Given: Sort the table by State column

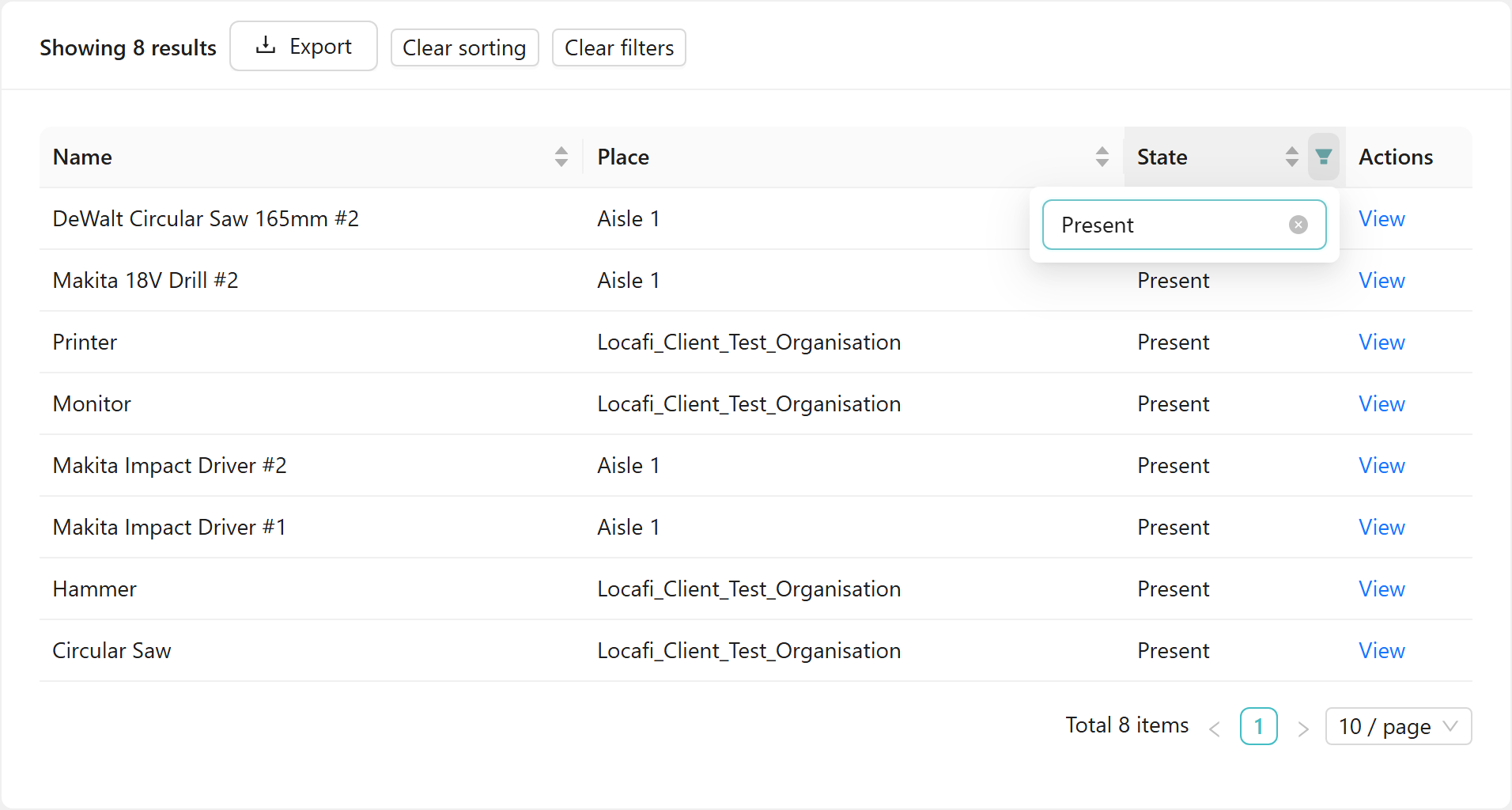Looking at the screenshot, I should (x=1292, y=157).
